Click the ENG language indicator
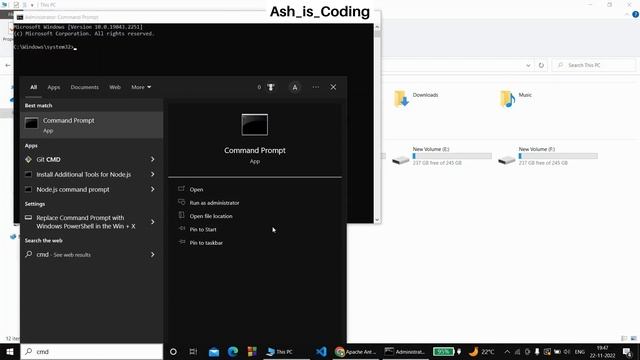The image size is (640, 360). [x=580, y=351]
